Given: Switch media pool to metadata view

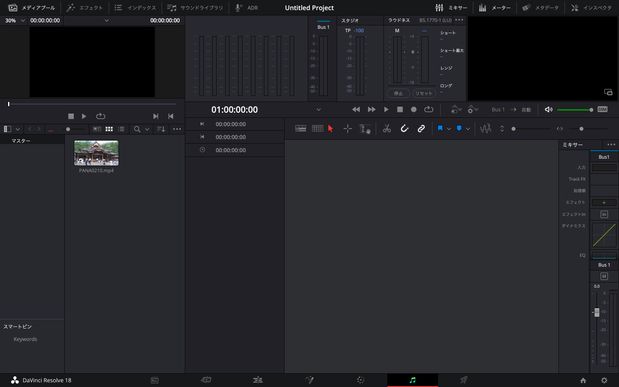Looking at the screenshot, I should (97, 129).
